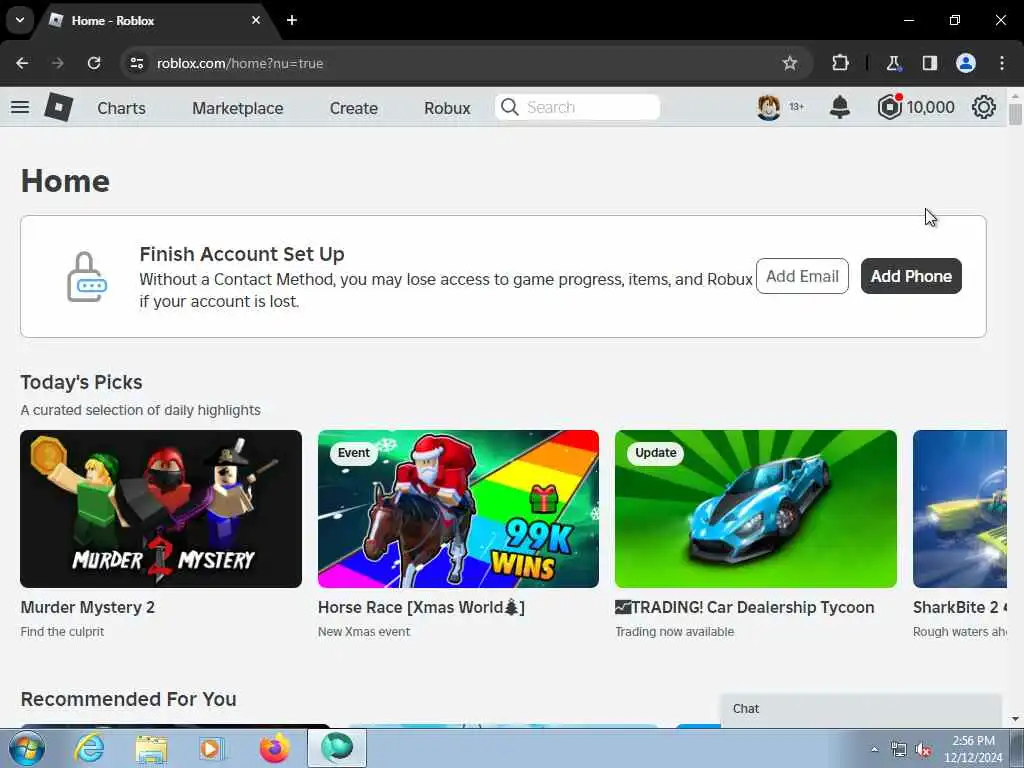This screenshot has width=1024, height=768.
Task: Go forward with the browser forward arrow
Action: coord(57,63)
